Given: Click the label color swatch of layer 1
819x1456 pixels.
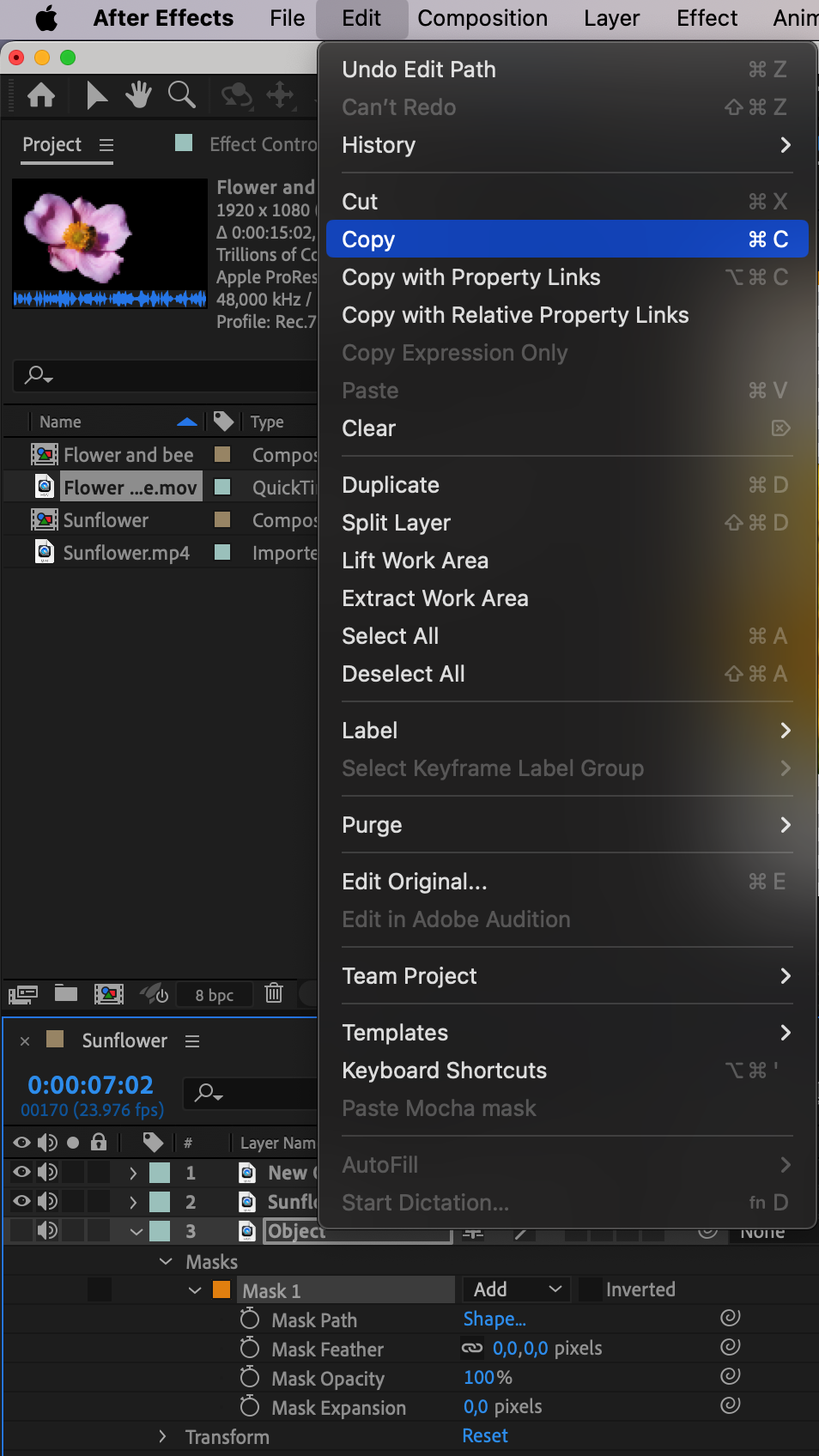Looking at the screenshot, I should pos(160,1173).
